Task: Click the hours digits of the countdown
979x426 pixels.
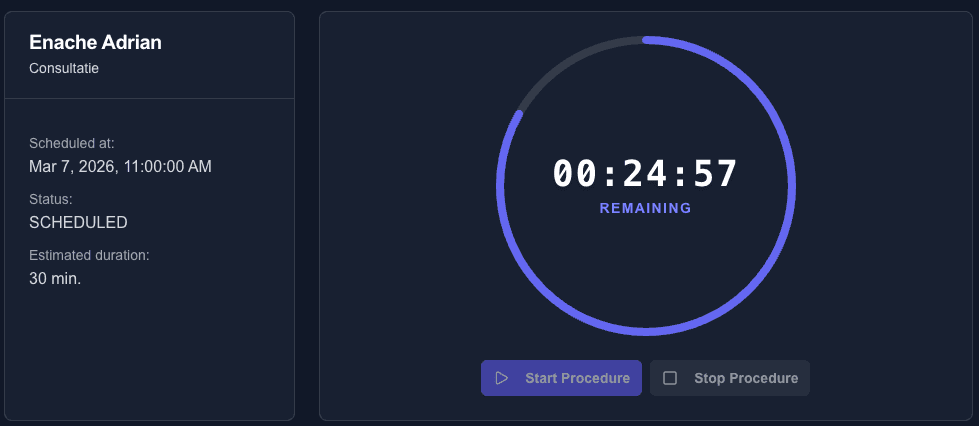Action: [x=575, y=174]
